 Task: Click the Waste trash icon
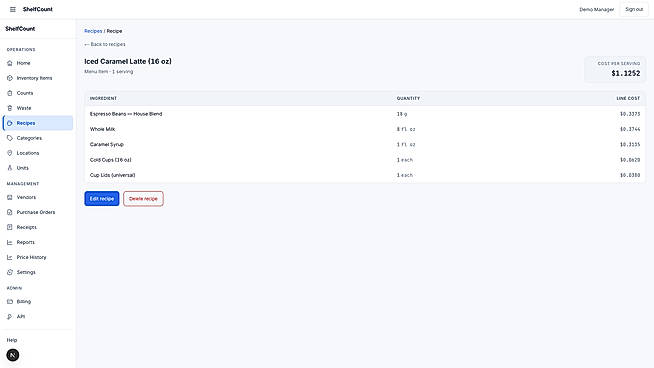[10, 108]
